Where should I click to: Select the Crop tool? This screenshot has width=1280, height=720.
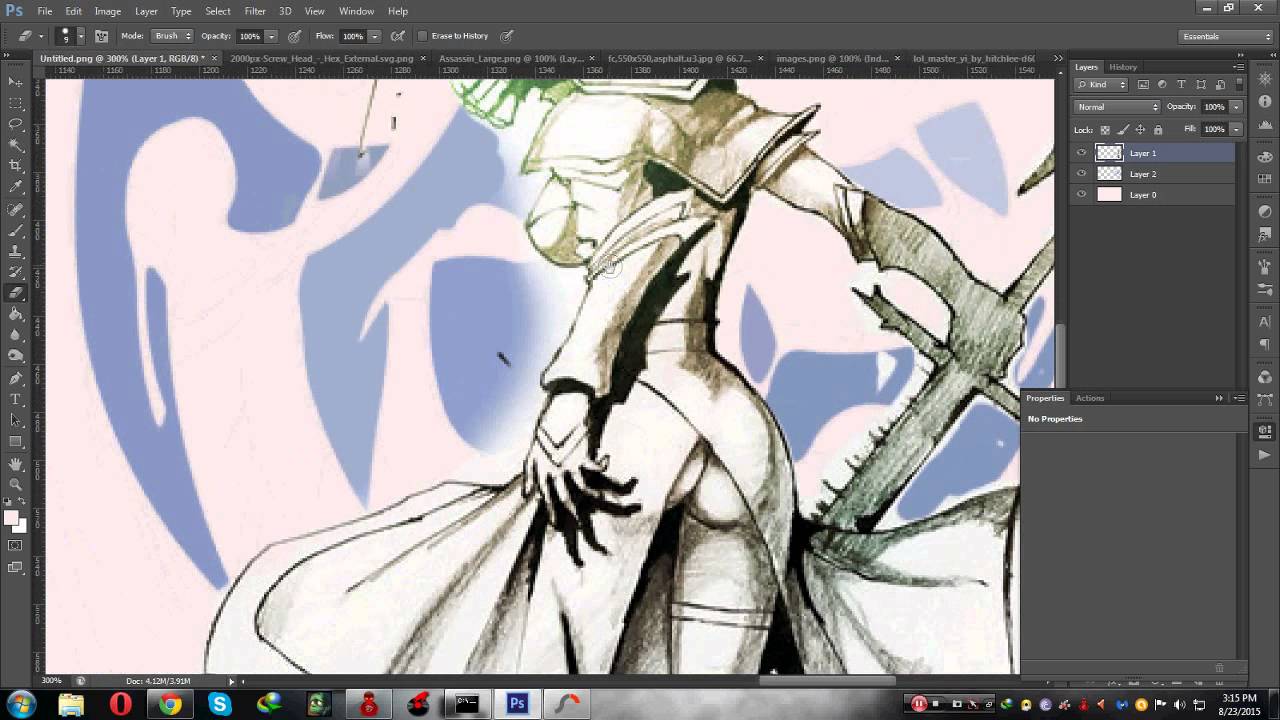tap(15, 166)
